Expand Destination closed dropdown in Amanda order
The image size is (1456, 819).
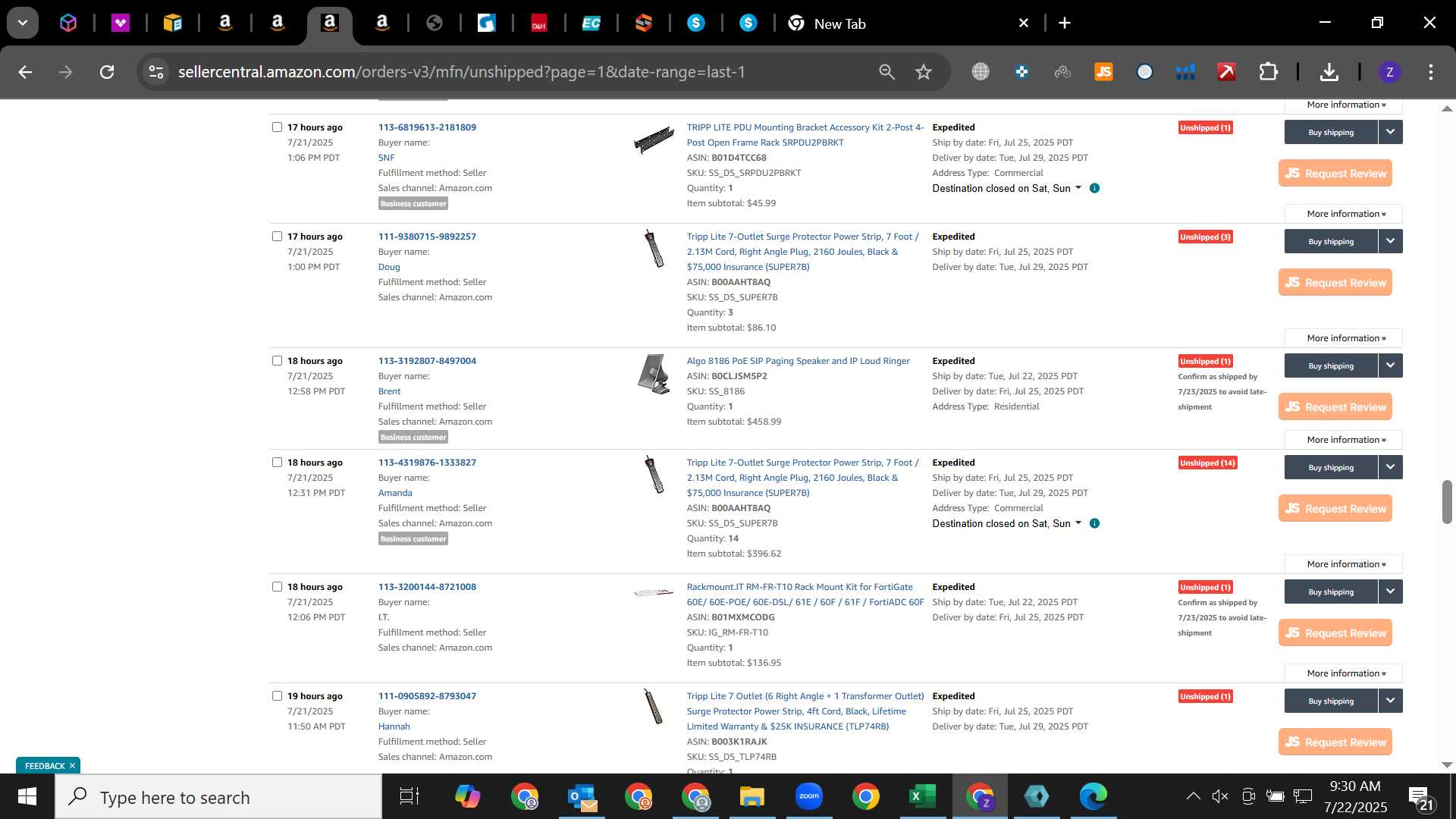point(1006,523)
